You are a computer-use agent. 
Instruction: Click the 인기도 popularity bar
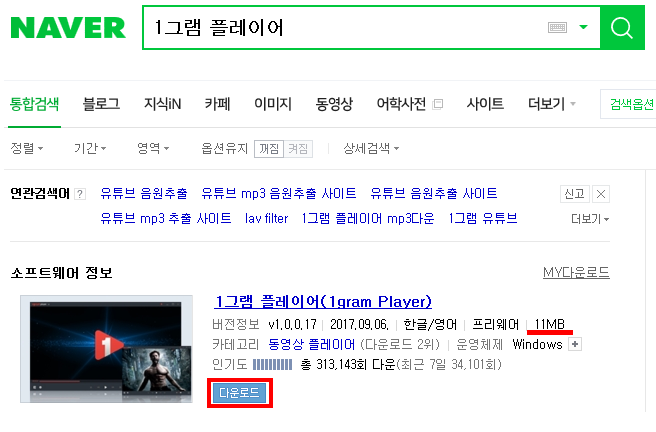[272, 365]
